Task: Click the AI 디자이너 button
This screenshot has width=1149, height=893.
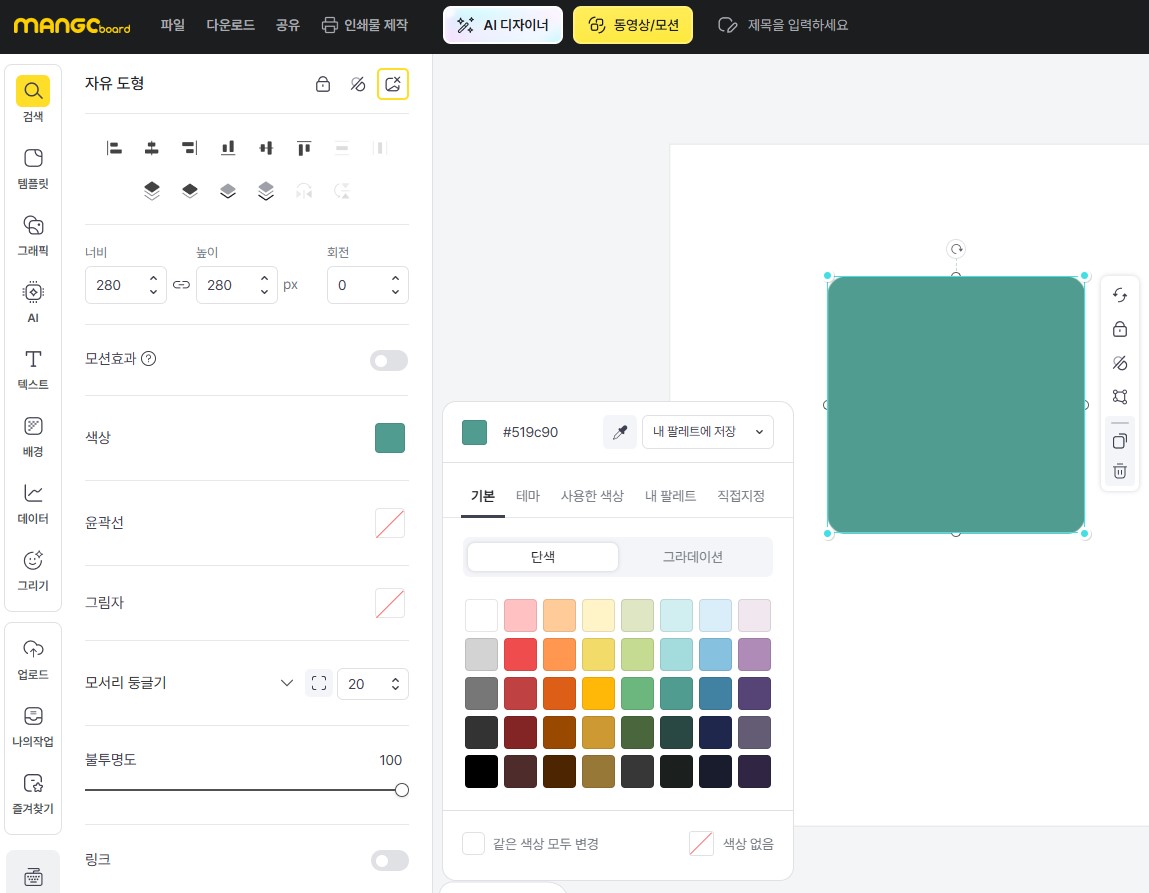Action: (x=503, y=25)
